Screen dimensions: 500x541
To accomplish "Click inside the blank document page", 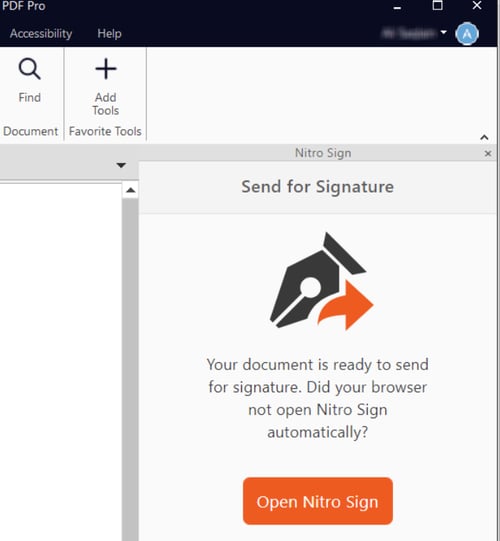I will click(x=61, y=362).
